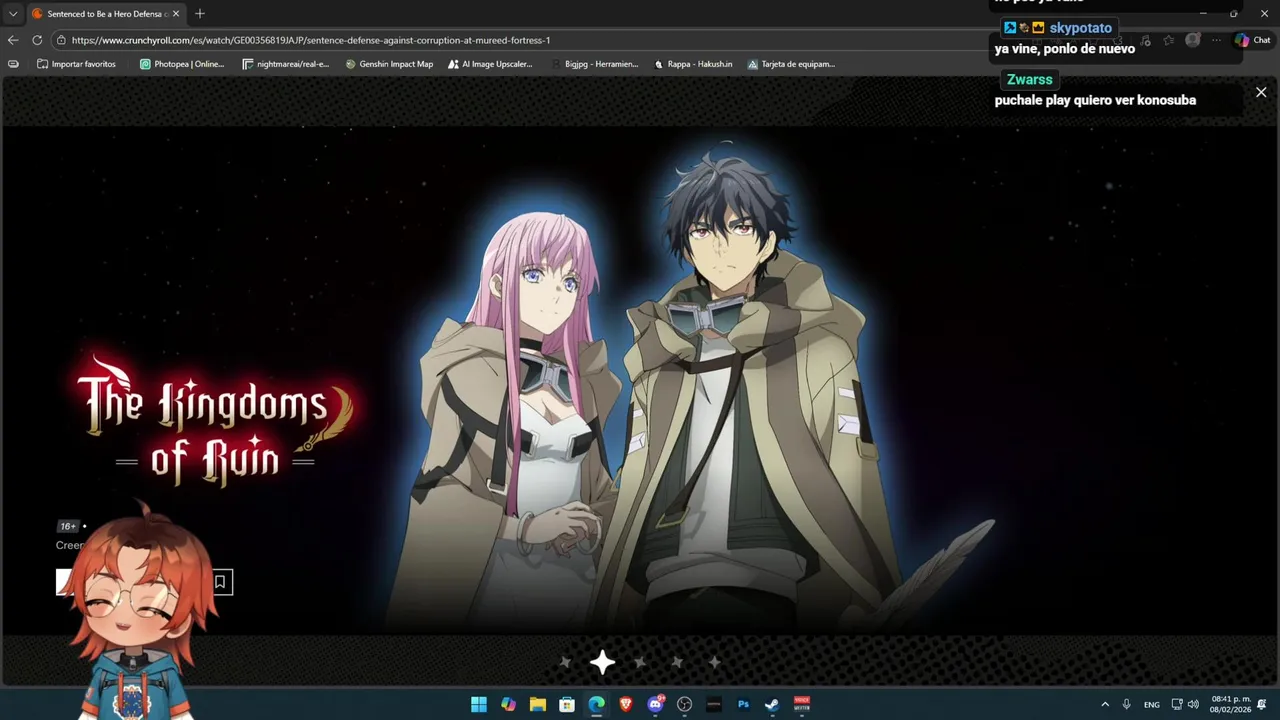Open the nightmareai/real-e... bookmark
The height and width of the screenshot is (720, 1280).
[286, 64]
